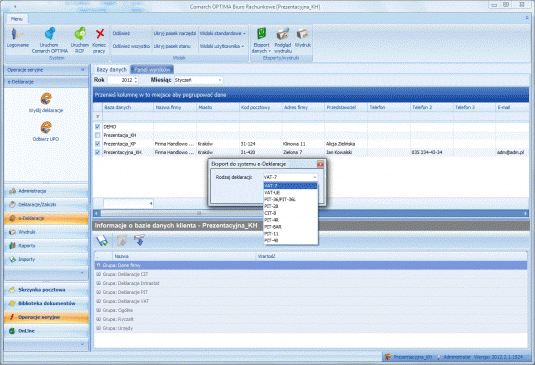Click the red X Koniec pracy icon
This screenshot has width=535, height=365.
point(100,34)
